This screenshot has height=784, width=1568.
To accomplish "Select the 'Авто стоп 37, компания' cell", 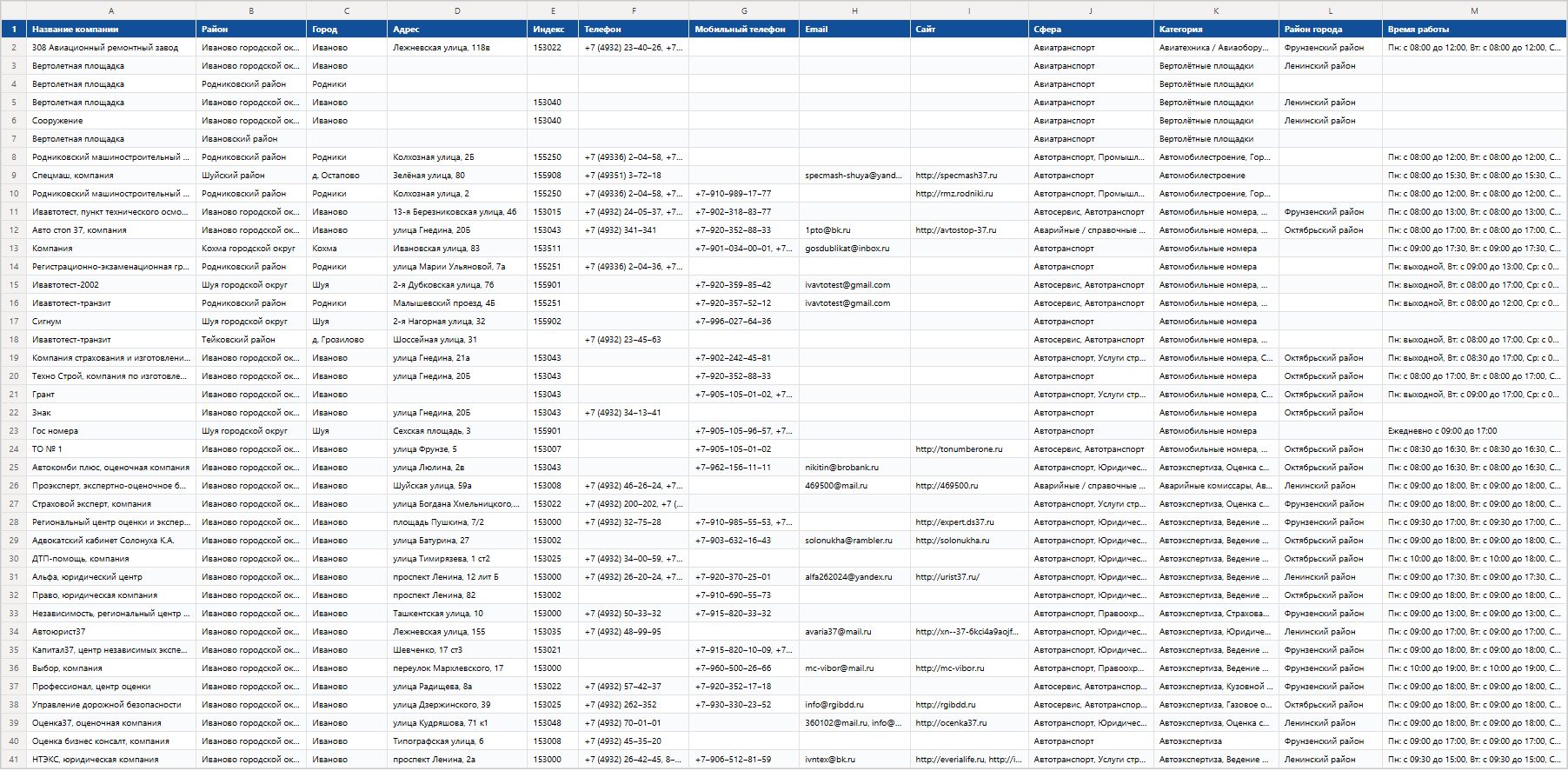I will (x=111, y=230).
